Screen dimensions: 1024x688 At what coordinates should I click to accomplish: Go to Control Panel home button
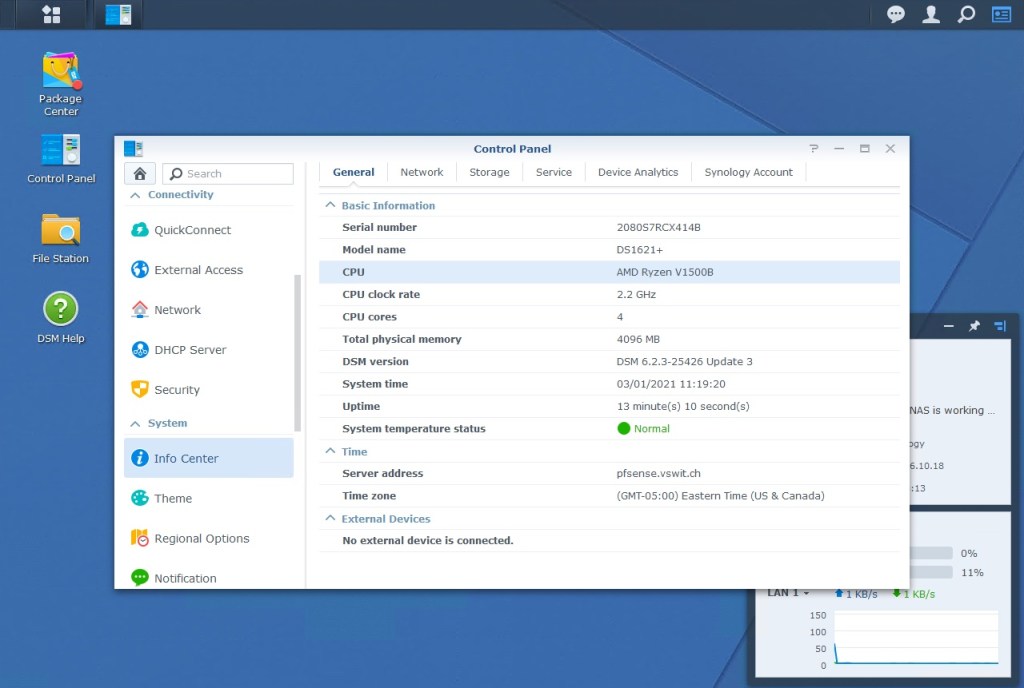pyautogui.click(x=140, y=173)
